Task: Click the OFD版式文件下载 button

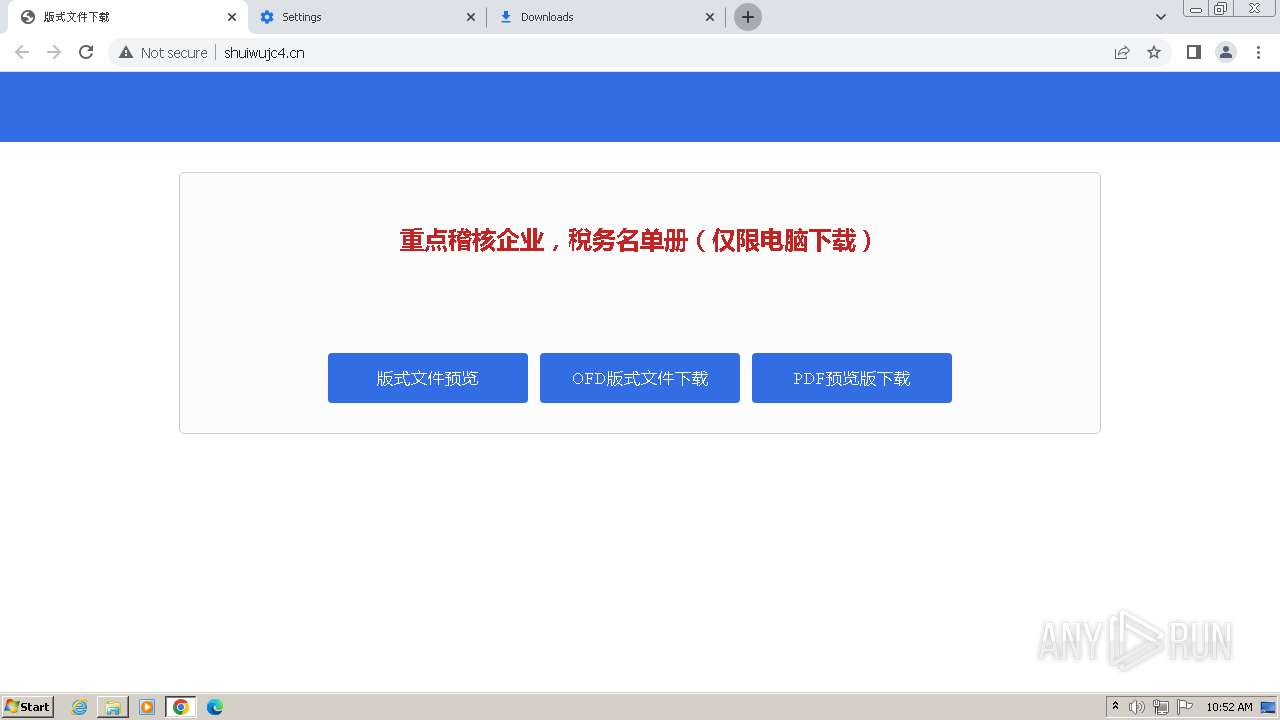Action: (640, 378)
